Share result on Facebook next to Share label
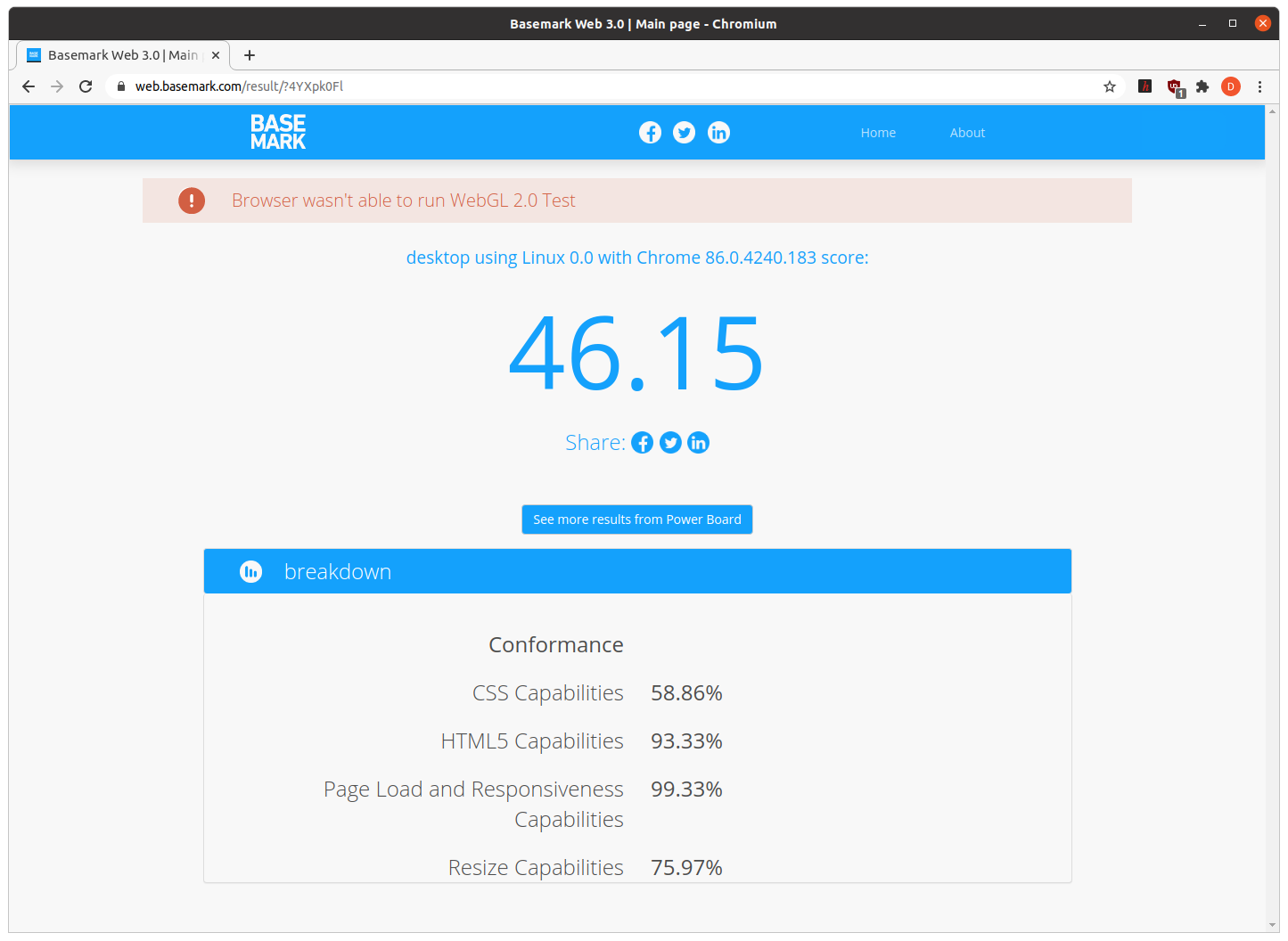This screenshot has width=1288, height=941. pyautogui.click(x=643, y=443)
